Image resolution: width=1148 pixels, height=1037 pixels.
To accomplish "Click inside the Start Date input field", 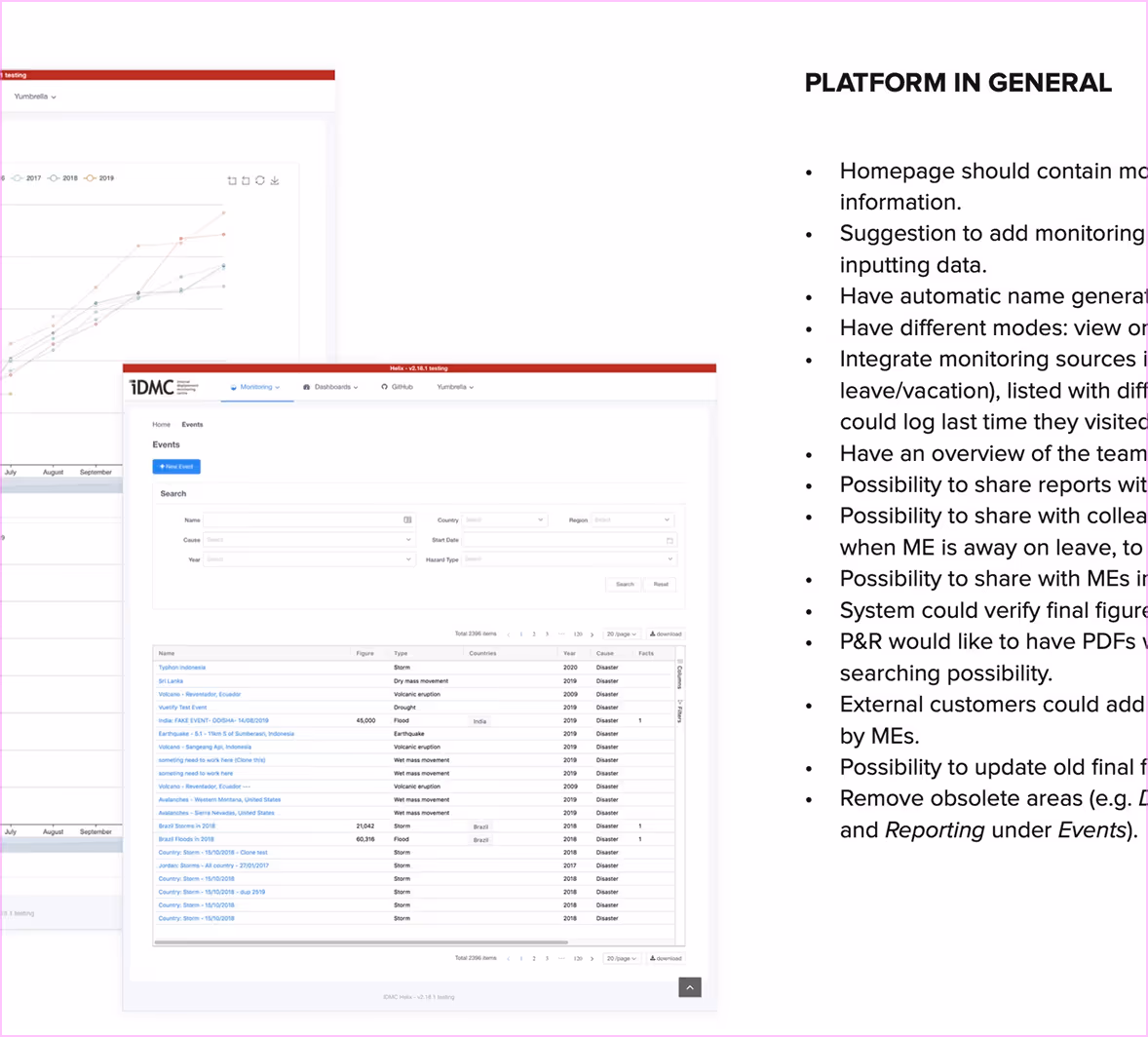I will pos(569,541).
